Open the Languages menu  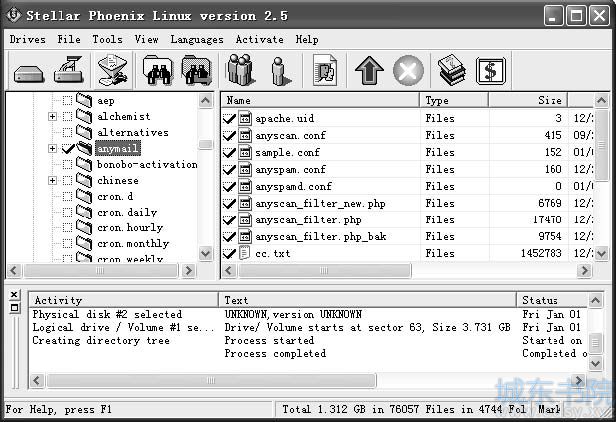tap(197, 39)
